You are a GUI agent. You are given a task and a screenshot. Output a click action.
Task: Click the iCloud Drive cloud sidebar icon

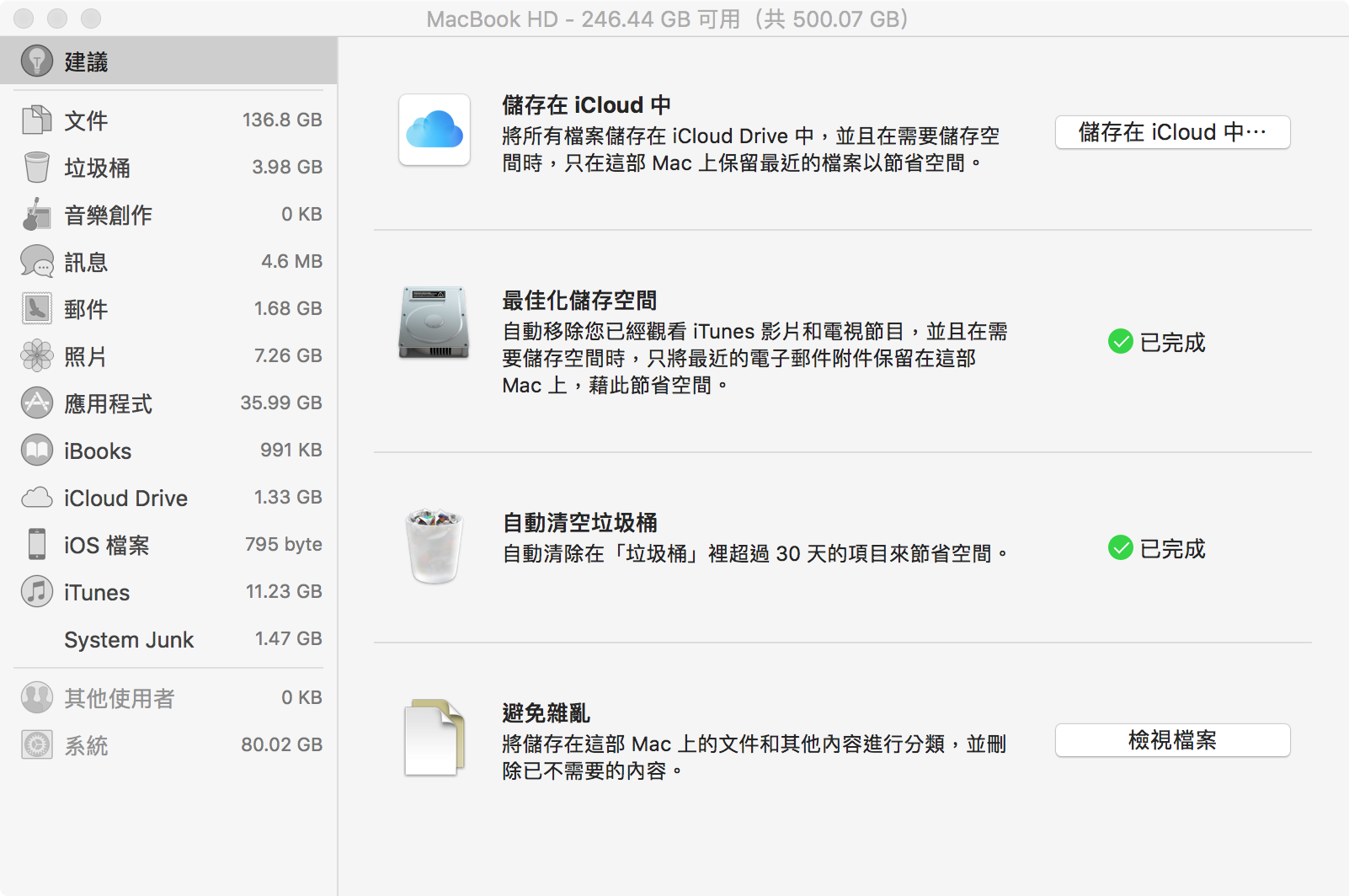36,498
